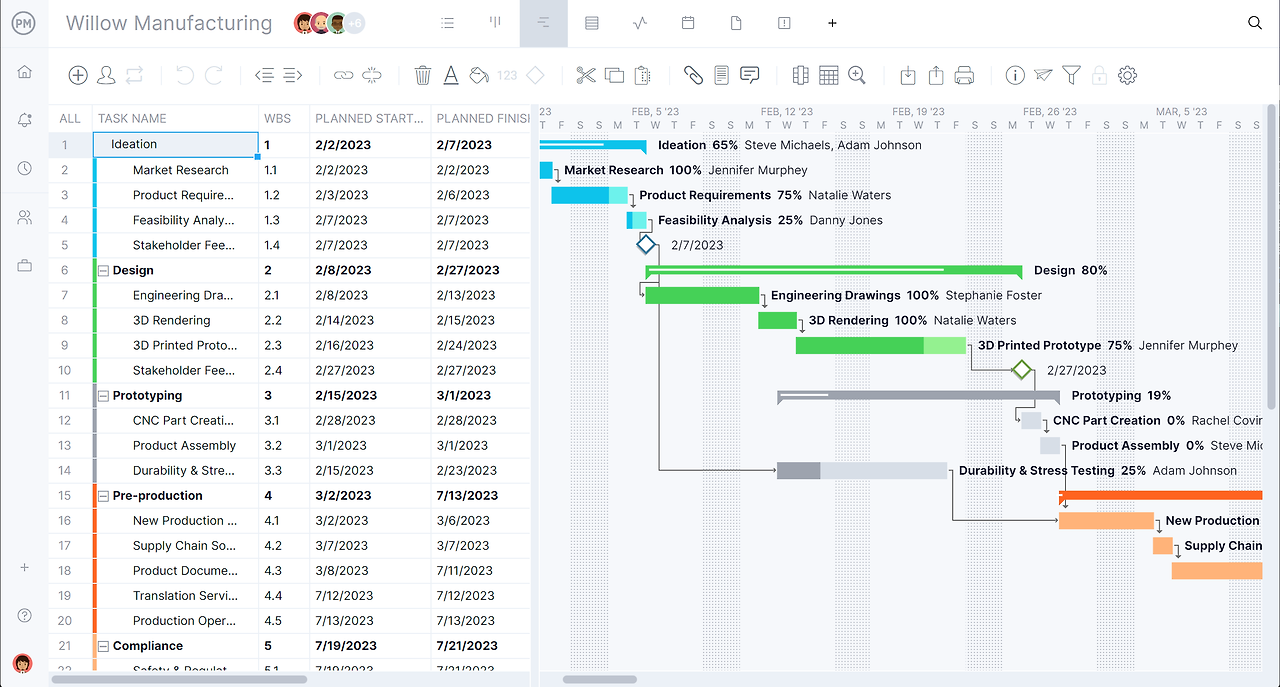Open calendar view tab
This screenshot has width=1280, height=687.
click(x=688, y=23)
